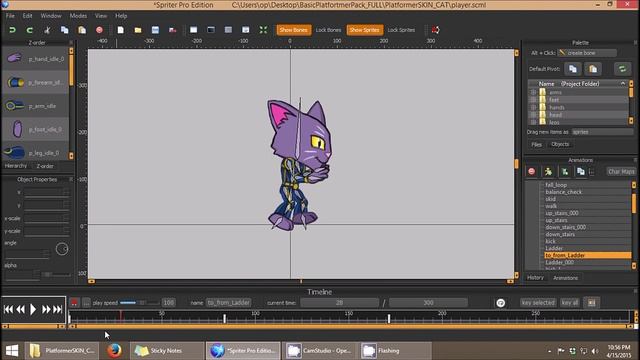Click the small icon right of key all

coord(591,302)
